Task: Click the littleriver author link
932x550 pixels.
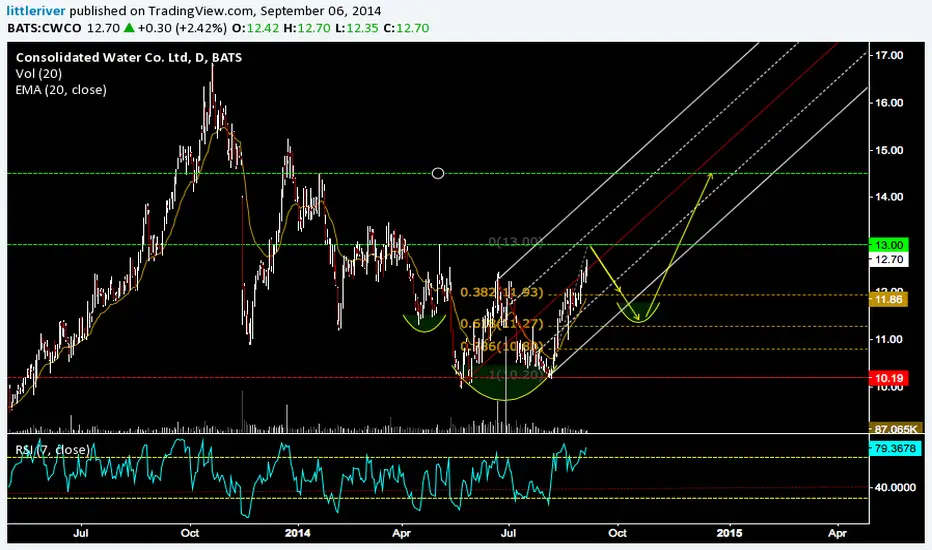Action: tap(36, 11)
